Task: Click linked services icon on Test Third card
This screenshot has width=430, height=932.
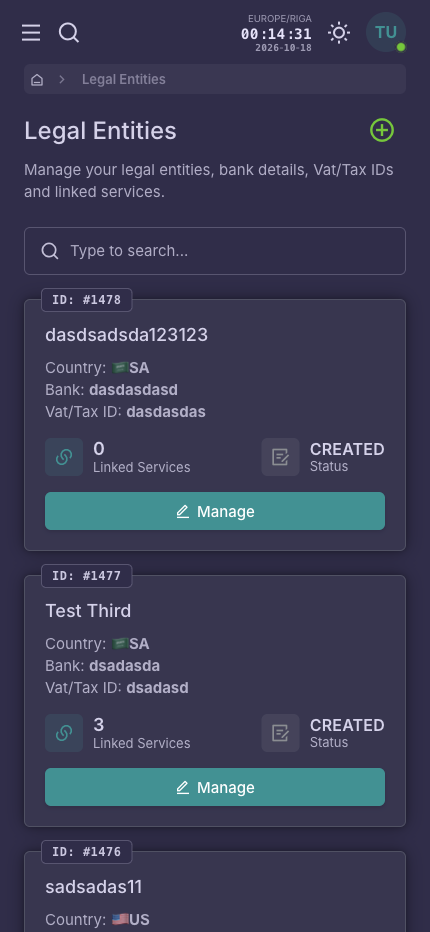Action: point(64,733)
